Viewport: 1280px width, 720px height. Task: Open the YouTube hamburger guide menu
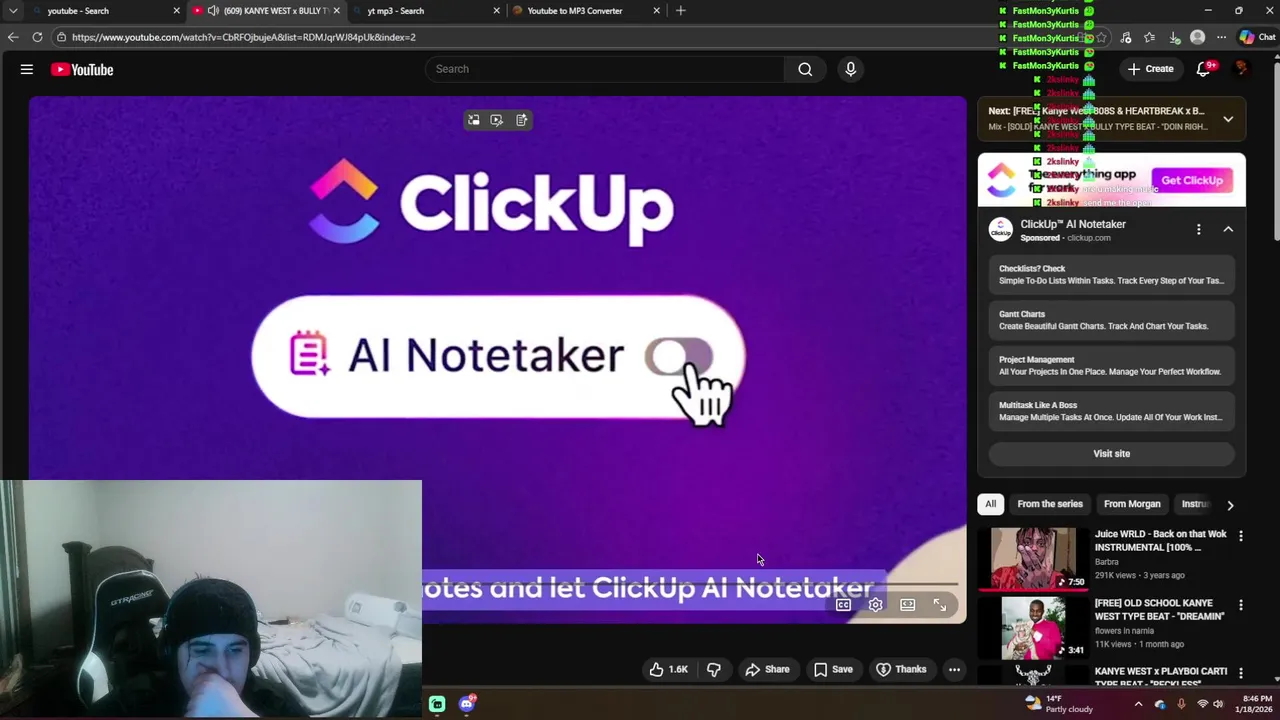click(27, 69)
